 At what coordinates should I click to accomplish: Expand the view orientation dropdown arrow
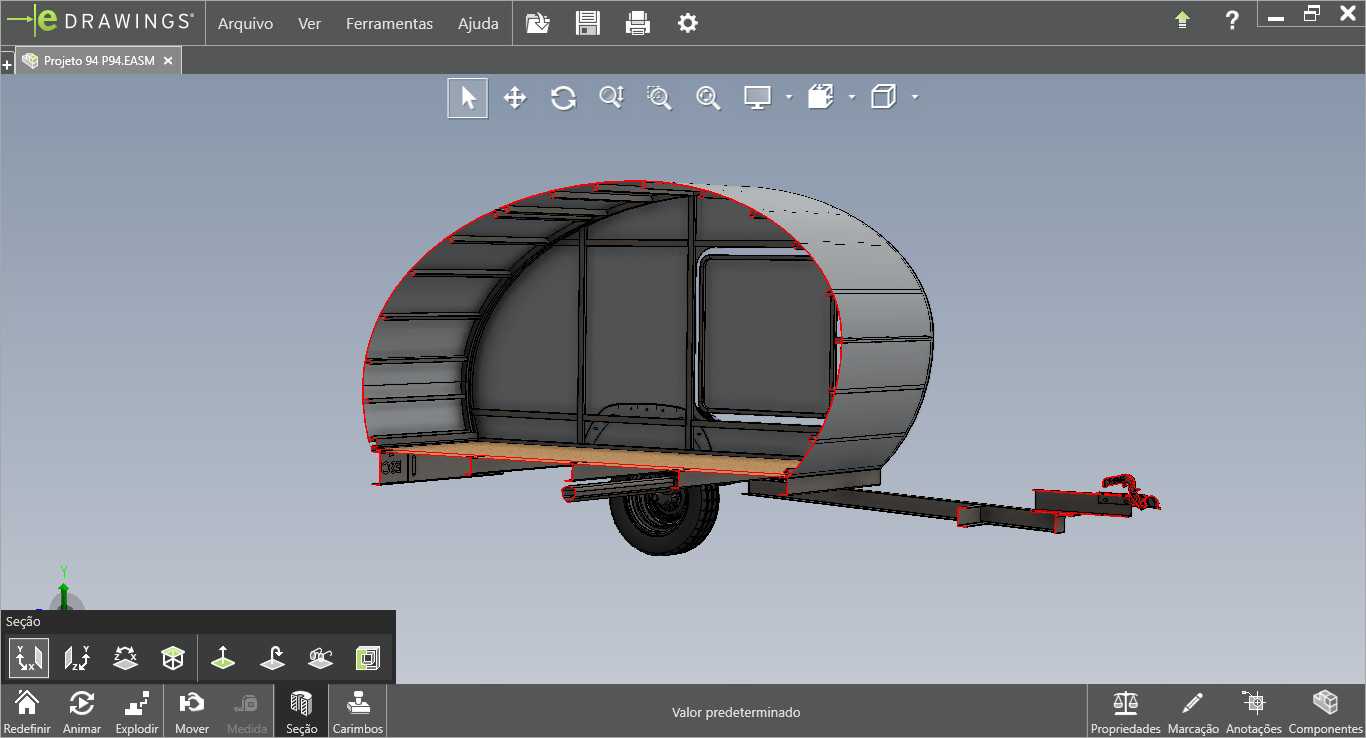pyautogui.click(x=852, y=97)
